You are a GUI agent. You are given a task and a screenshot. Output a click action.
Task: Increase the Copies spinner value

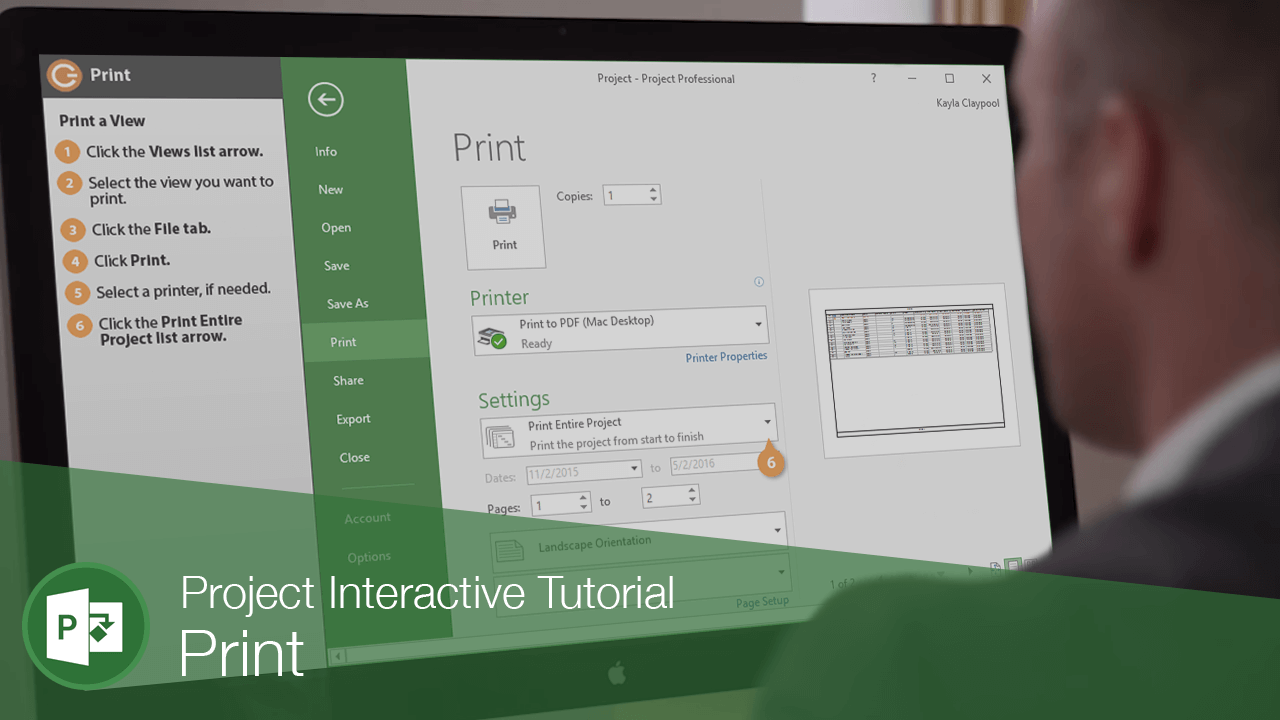tap(653, 190)
